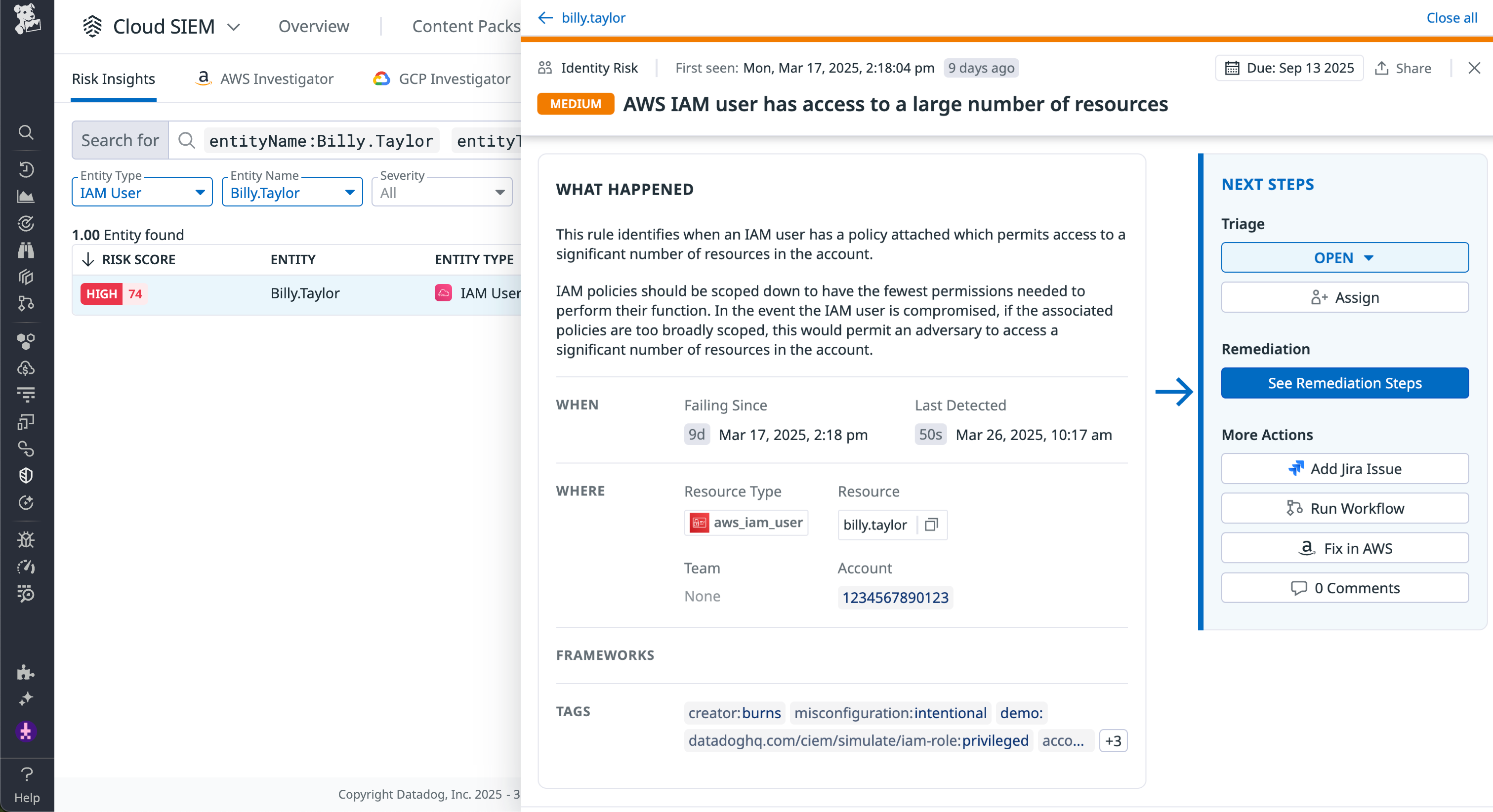
Task: Open the Bits AI sparkles icon
Action: [26, 698]
